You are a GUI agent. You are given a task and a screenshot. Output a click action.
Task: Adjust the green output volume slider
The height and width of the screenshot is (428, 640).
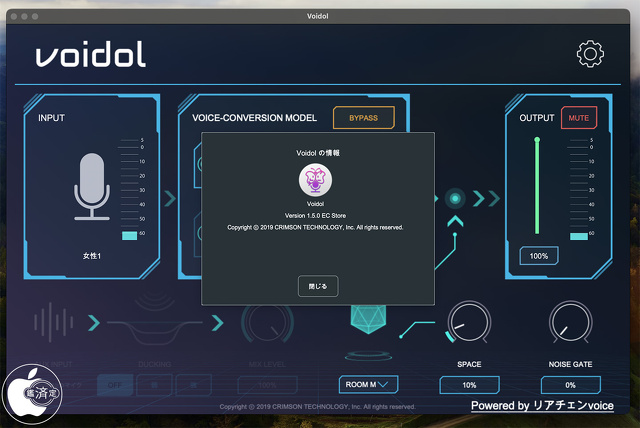537,186
